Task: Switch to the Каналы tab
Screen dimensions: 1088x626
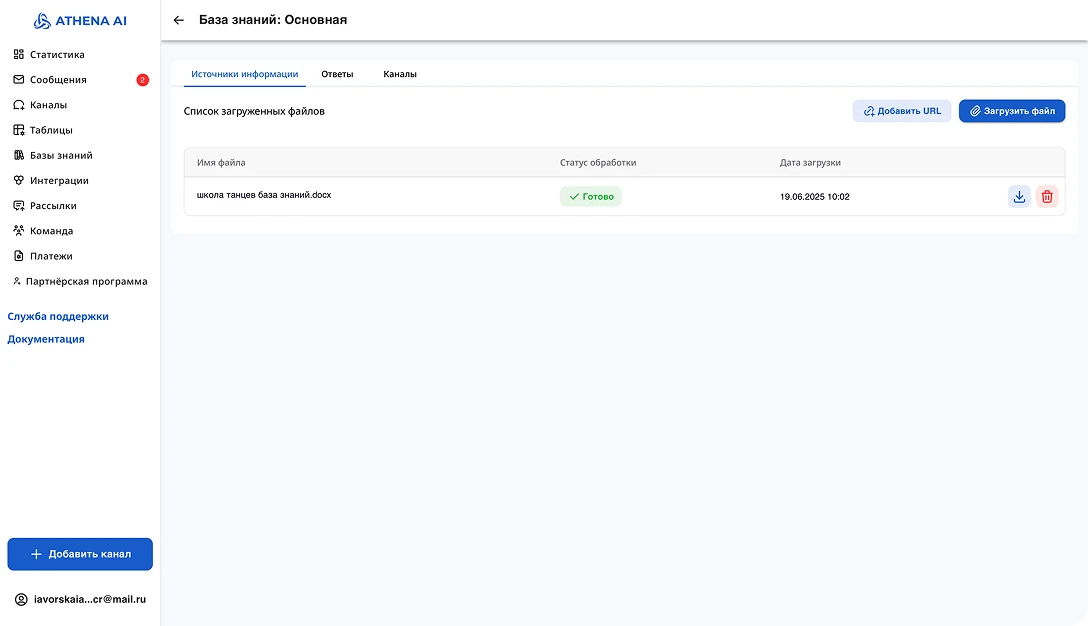Action: tap(400, 74)
